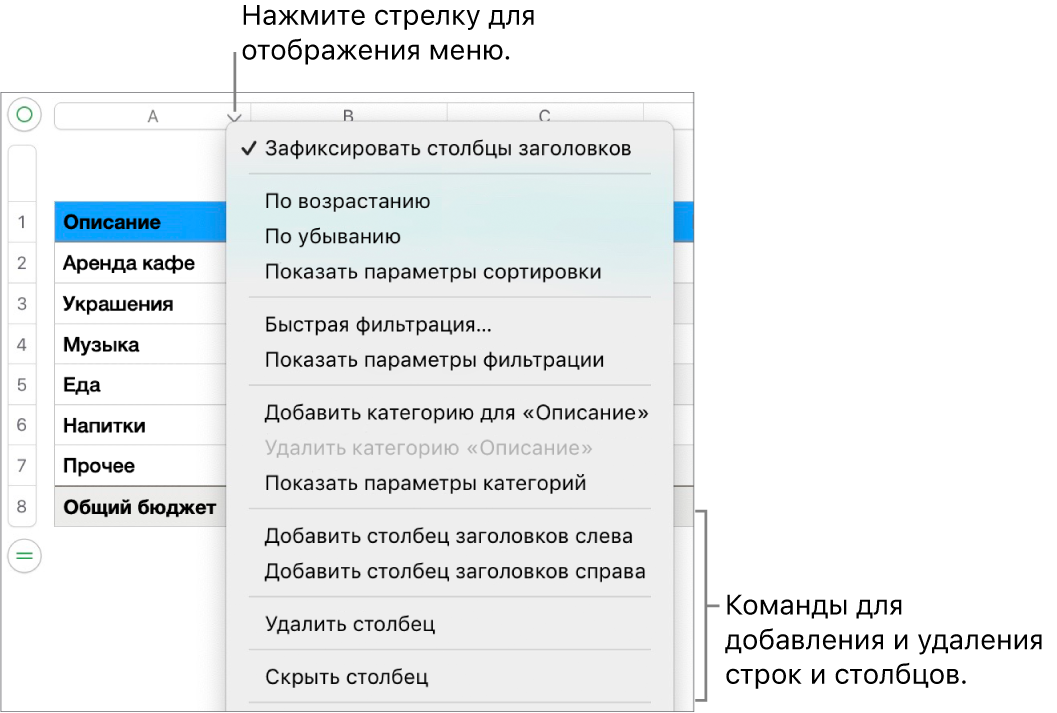This screenshot has height=713, width=1057.
Task: Select the column C header
Action: pyautogui.click(x=545, y=113)
